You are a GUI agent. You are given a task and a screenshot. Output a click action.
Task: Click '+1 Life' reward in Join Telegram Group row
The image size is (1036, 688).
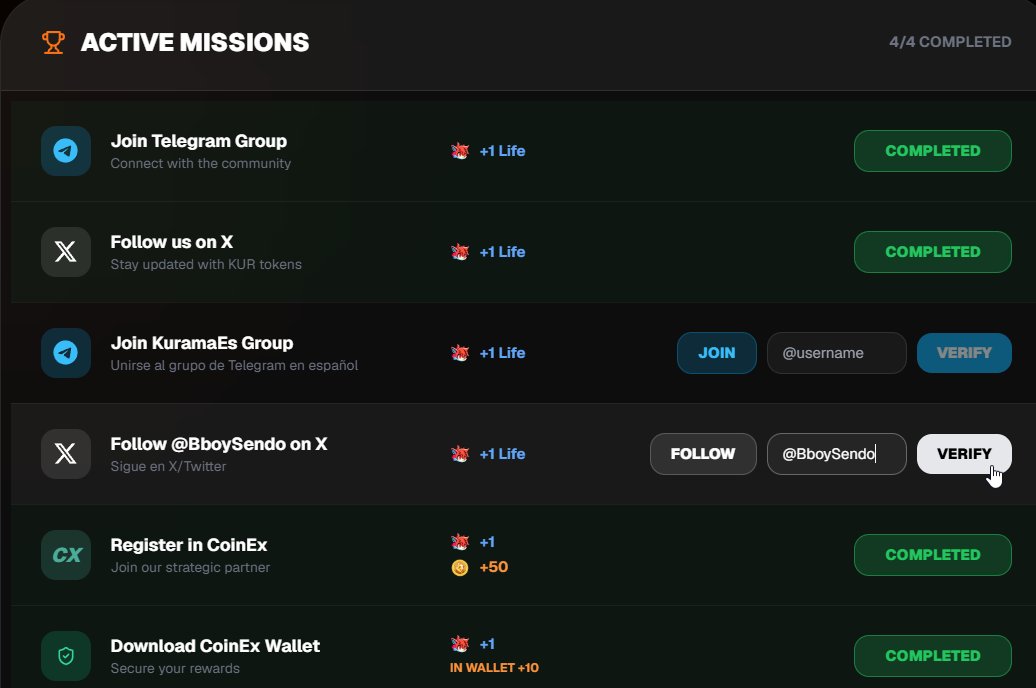coord(502,151)
